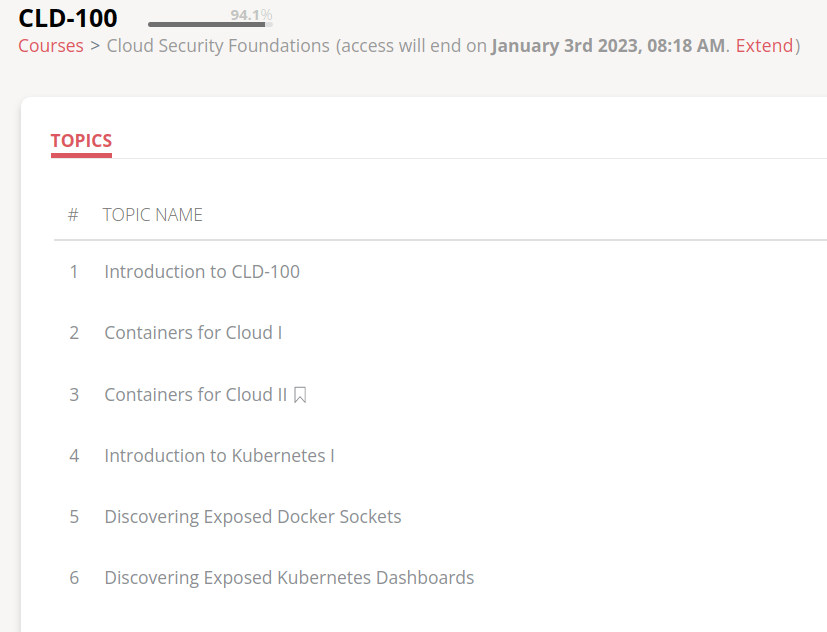
Task: Click the CLD-100 course title
Action: point(68,18)
